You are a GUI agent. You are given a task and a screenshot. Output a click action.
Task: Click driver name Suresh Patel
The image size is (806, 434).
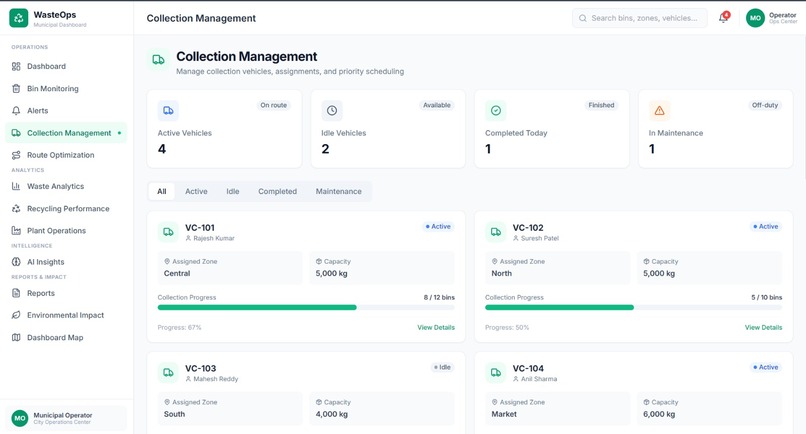(540, 238)
